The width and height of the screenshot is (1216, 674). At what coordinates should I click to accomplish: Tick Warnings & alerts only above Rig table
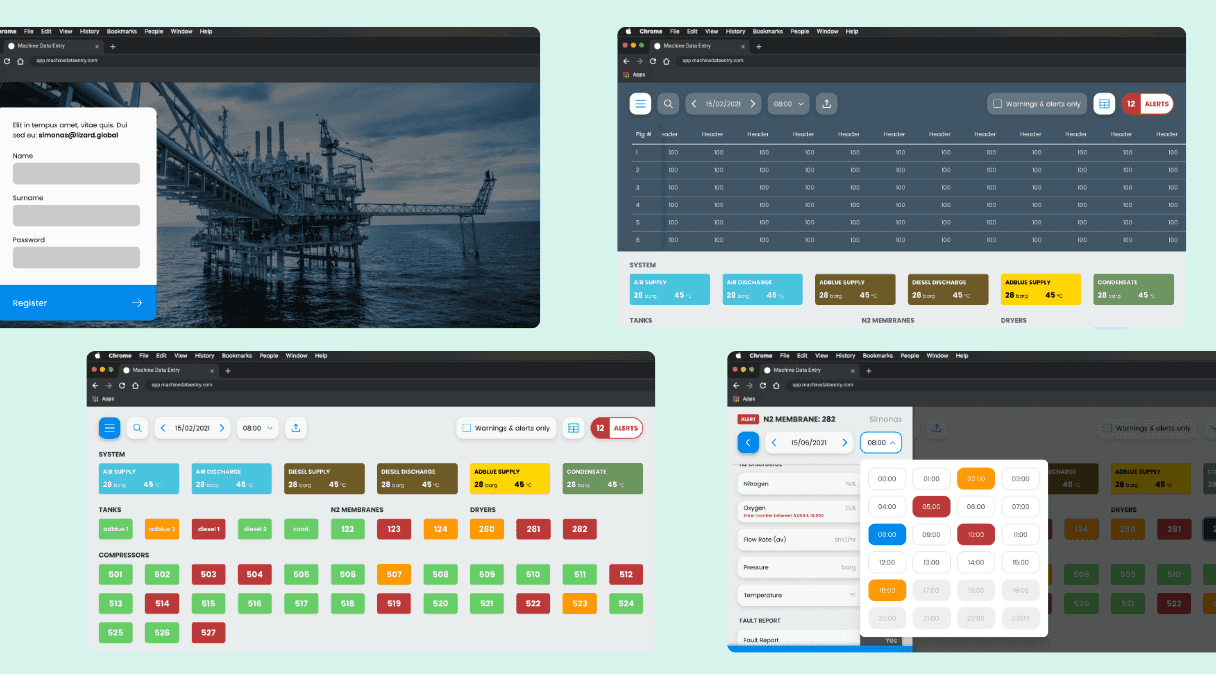[x=1038, y=104]
